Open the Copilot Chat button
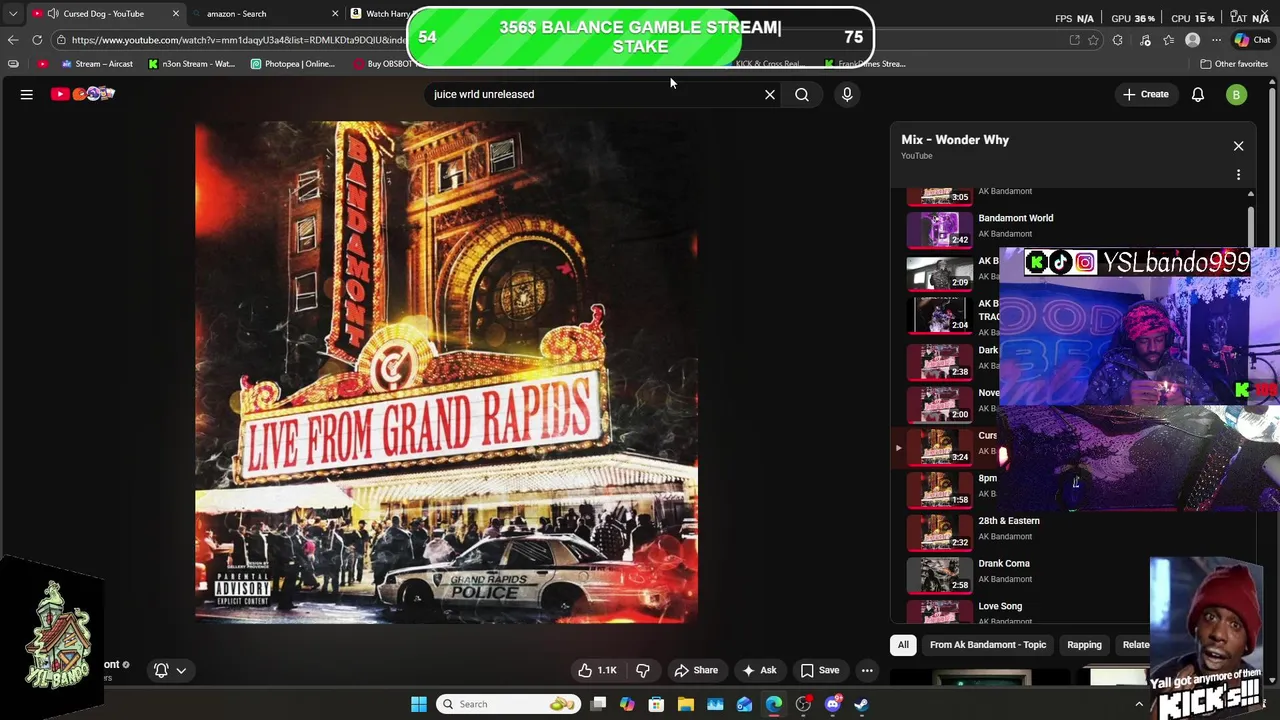The image size is (1280, 720). (x=1252, y=40)
